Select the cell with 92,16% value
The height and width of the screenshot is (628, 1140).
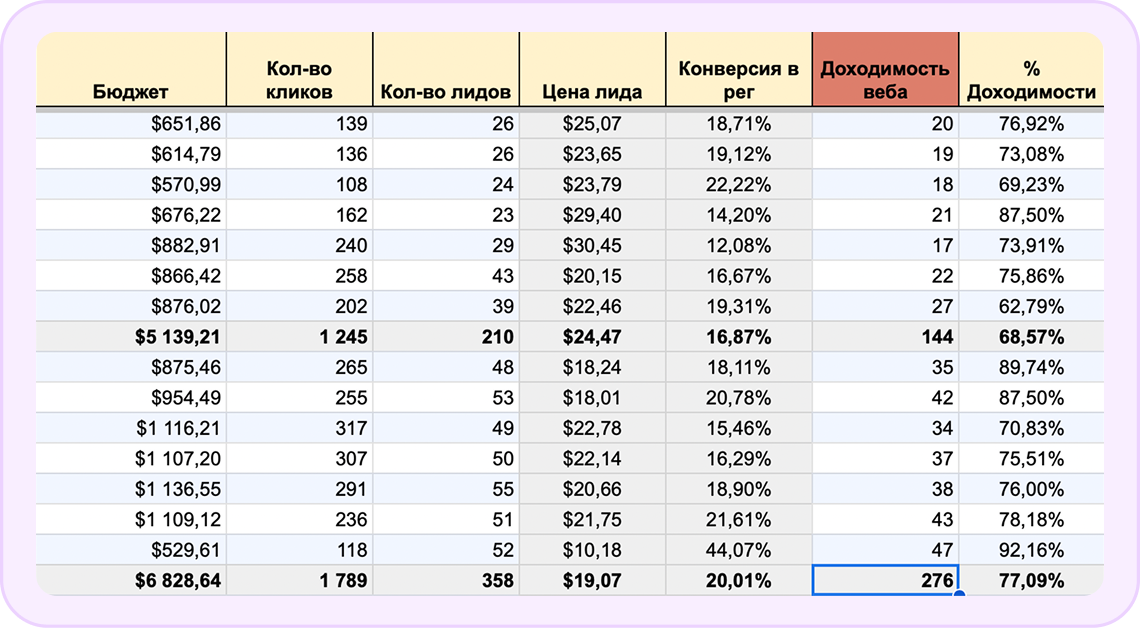[1035, 549]
